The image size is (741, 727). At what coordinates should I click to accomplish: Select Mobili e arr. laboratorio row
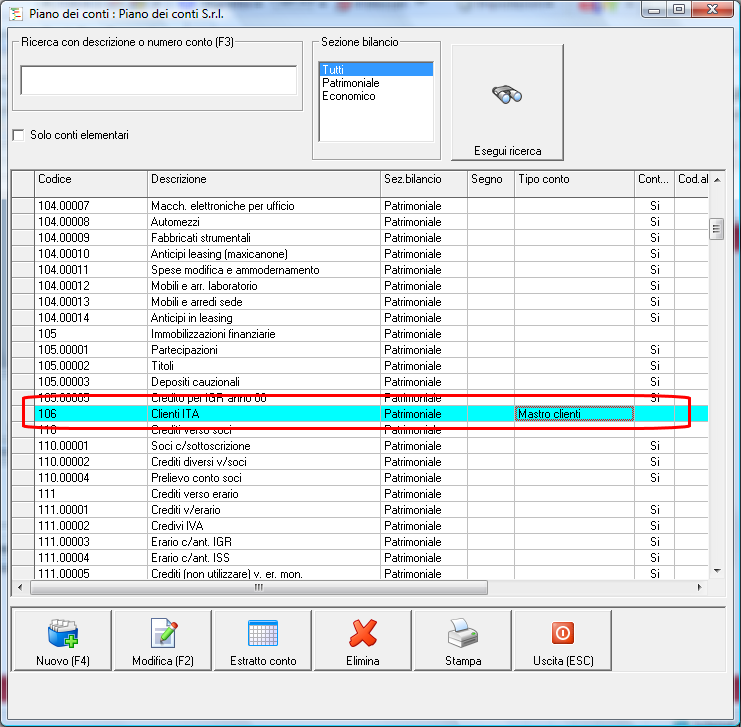[x=360, y=286]
